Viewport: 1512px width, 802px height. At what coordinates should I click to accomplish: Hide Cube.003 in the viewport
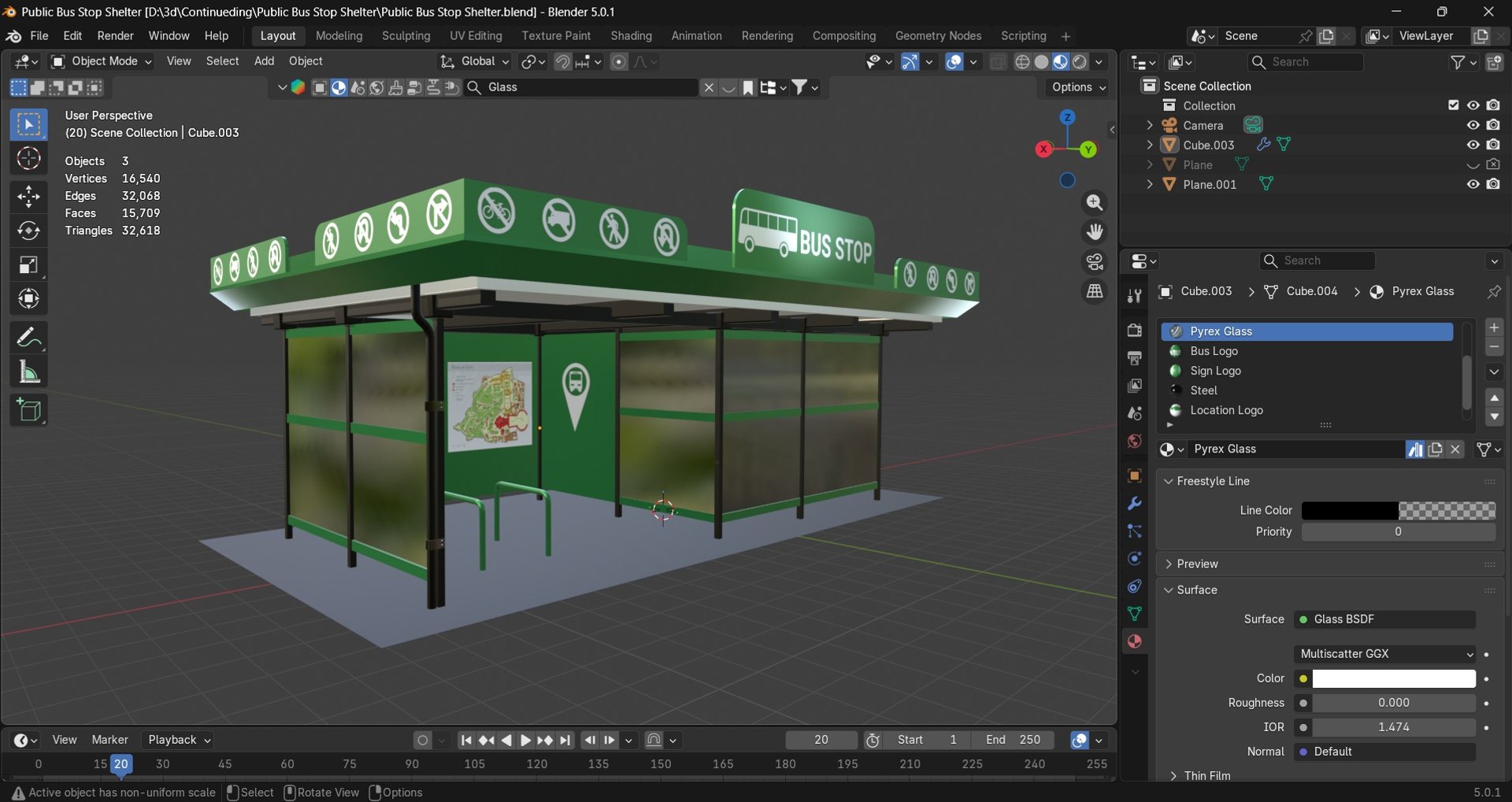pyautogui.click(x=1473, y=145)
